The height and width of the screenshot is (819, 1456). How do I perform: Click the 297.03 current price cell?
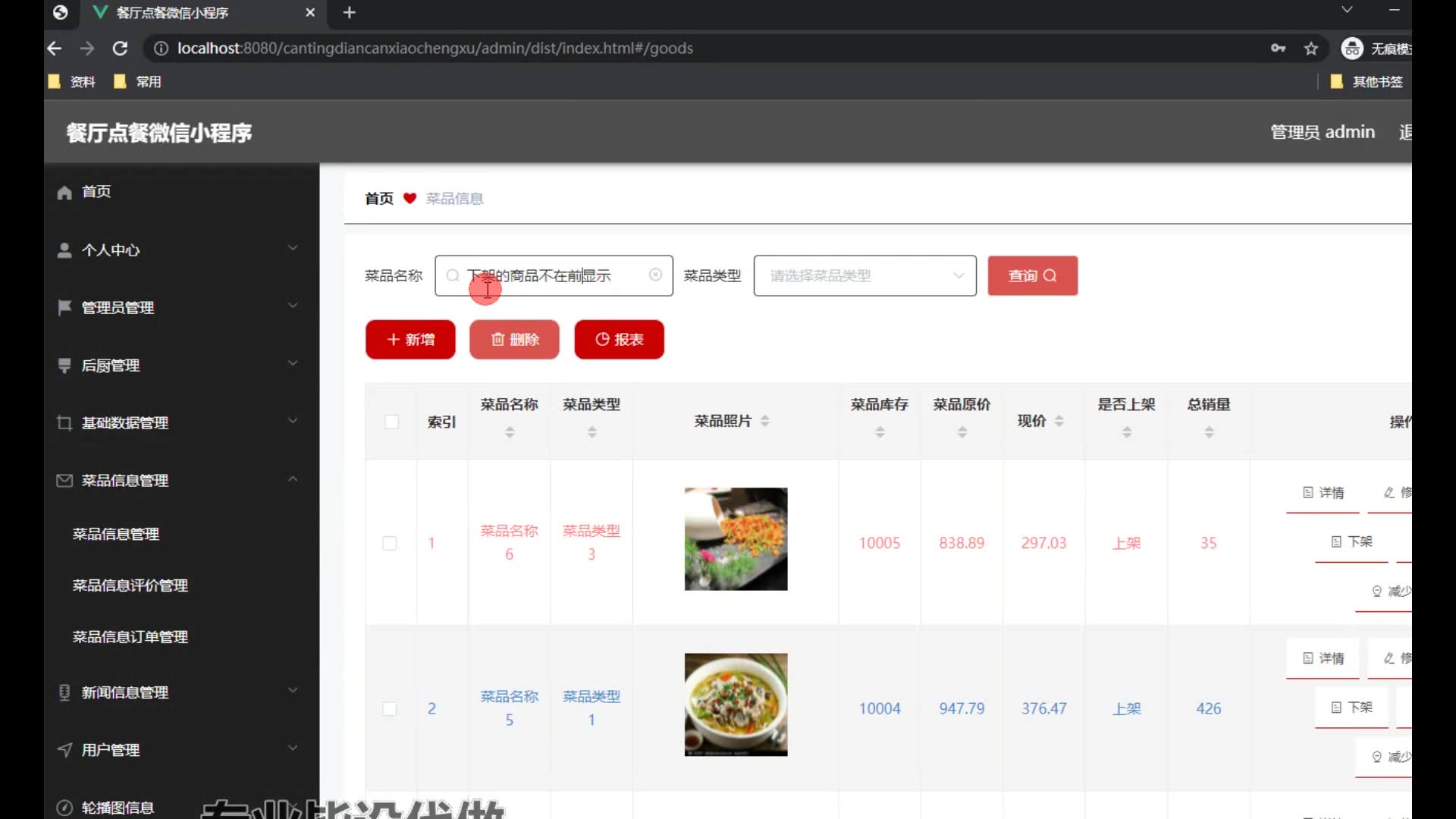(x=1043, y=543)
